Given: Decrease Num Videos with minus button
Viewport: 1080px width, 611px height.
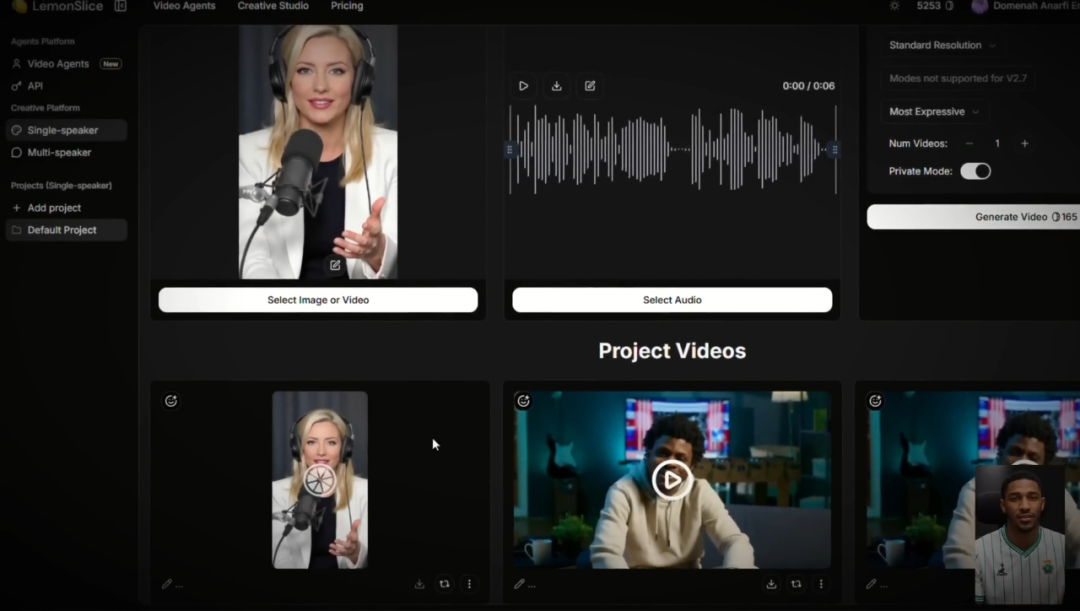Looking at the screenshot, I should (969, 144).
